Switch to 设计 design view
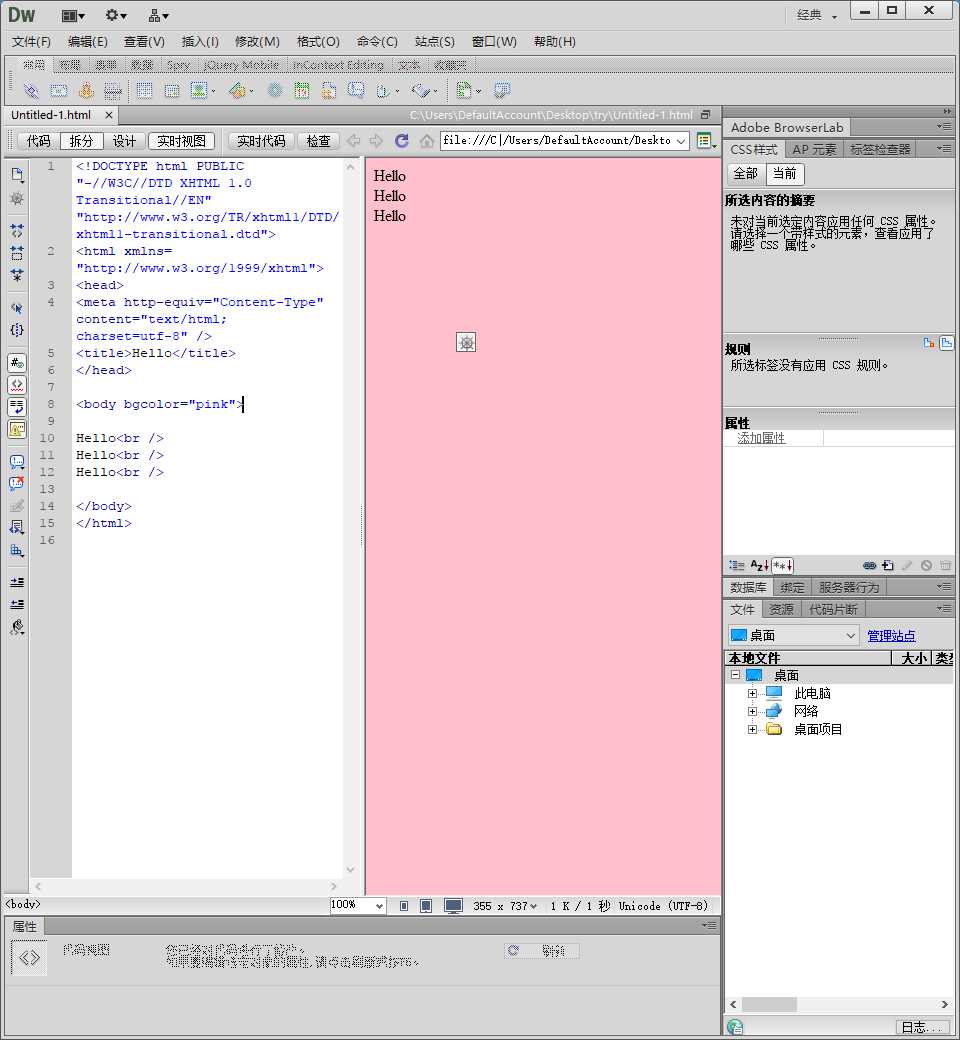 click(124, 141)
